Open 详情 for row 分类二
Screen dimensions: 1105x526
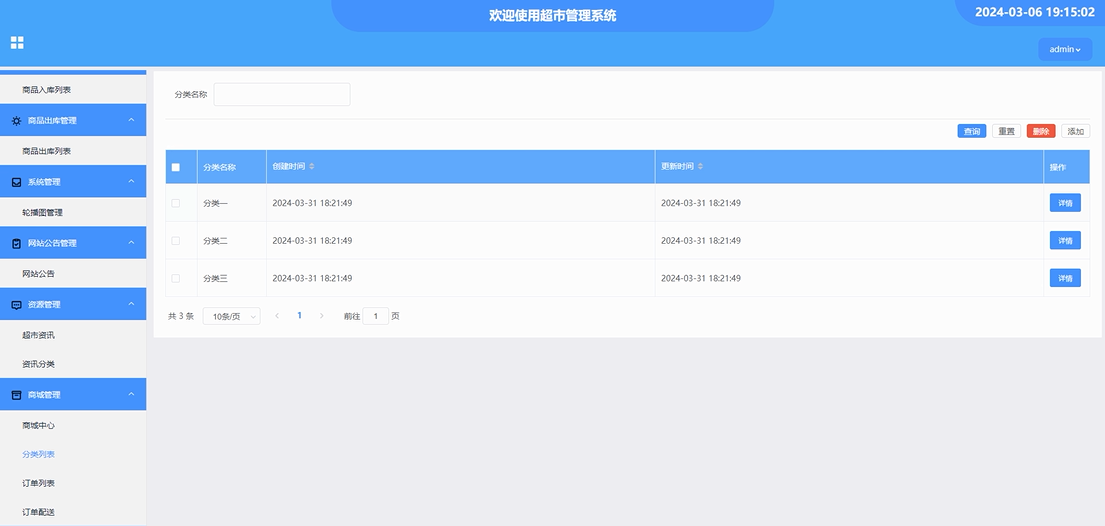[x=1065, y=240]
